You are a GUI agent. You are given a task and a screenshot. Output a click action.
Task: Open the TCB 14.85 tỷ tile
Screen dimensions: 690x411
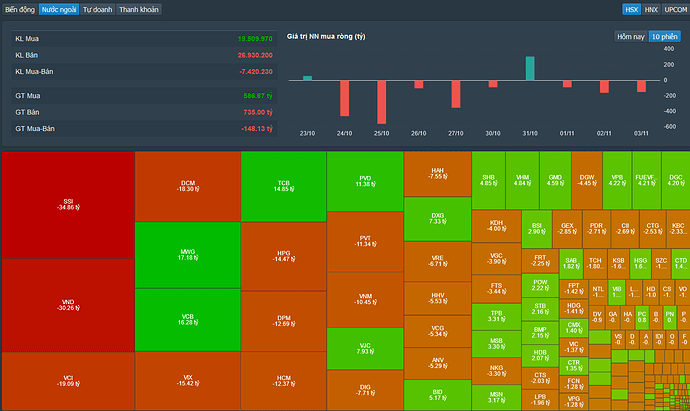coord(284,186)
